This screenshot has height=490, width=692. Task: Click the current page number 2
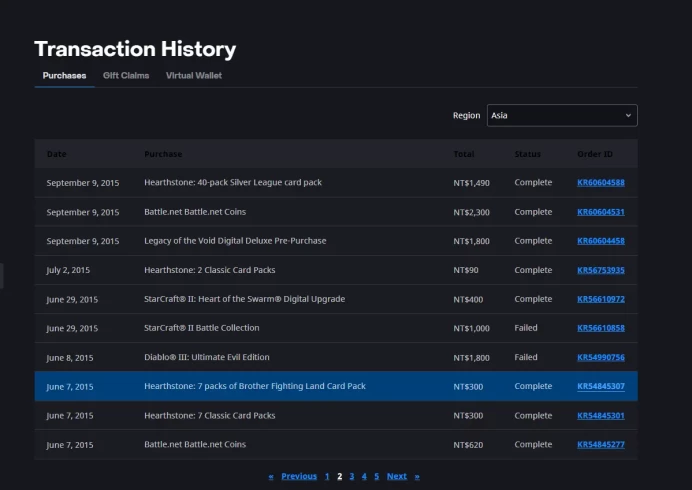(339, 476)
